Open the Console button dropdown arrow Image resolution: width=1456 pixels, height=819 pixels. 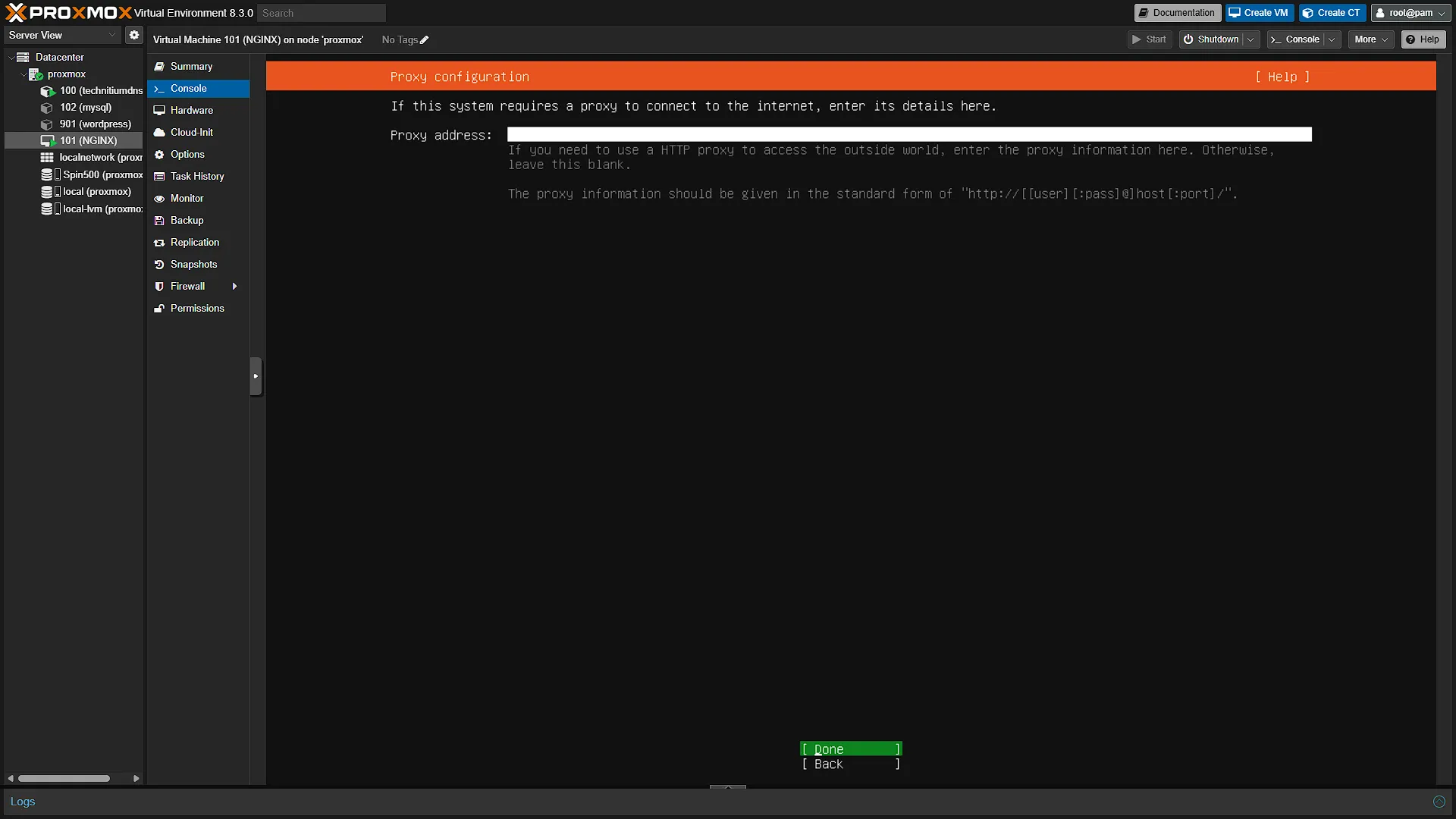coord(1332,39)
